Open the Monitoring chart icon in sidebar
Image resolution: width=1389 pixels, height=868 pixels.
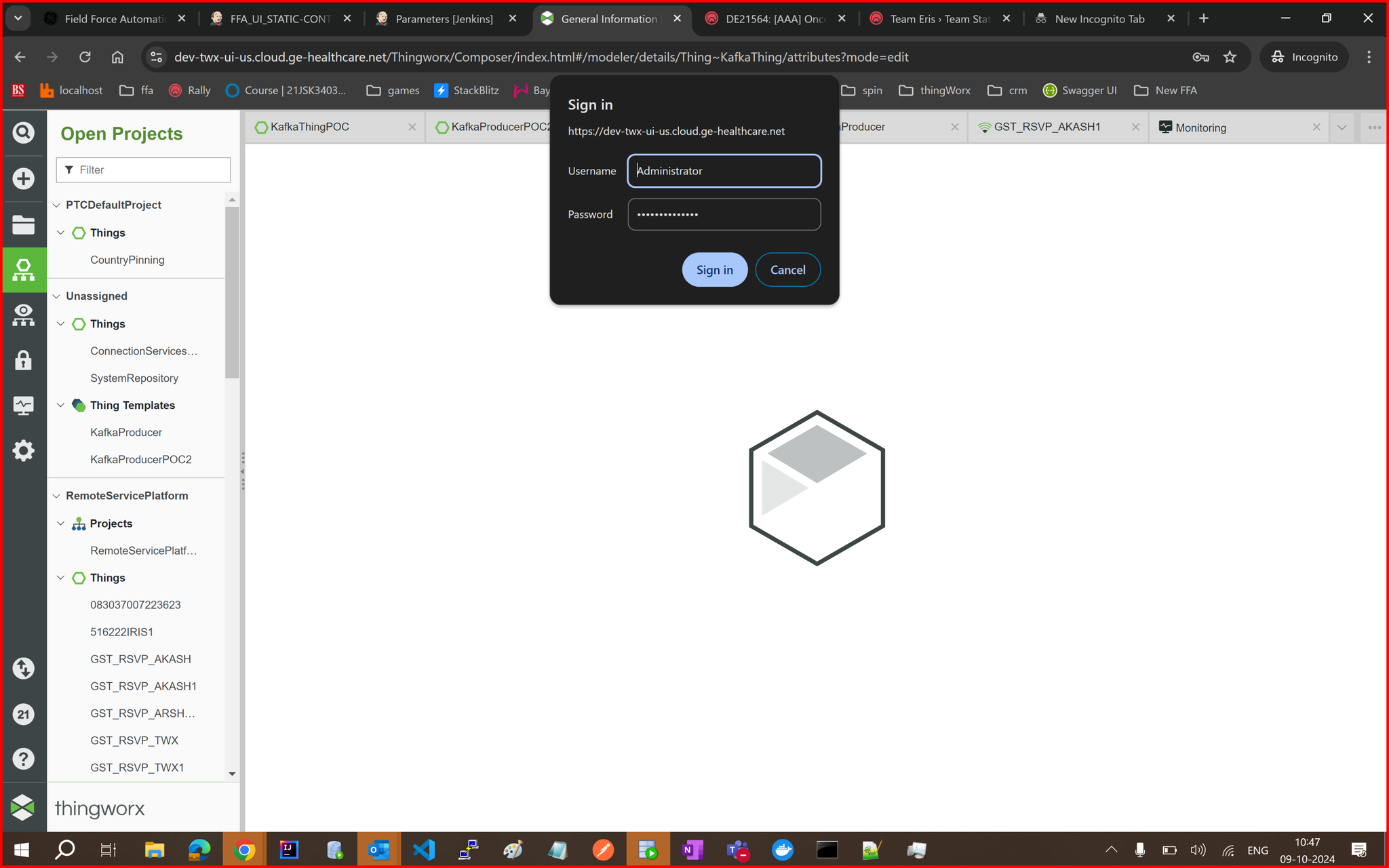point(24,405)
